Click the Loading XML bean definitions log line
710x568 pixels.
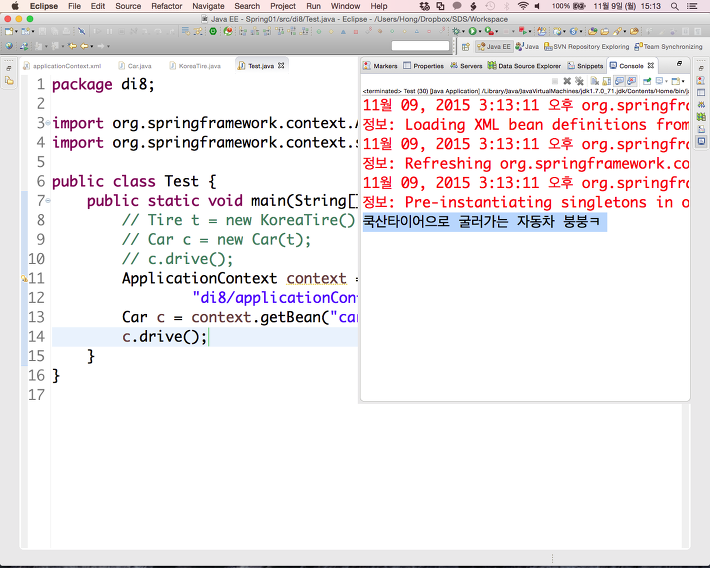(x=526, y=125)
